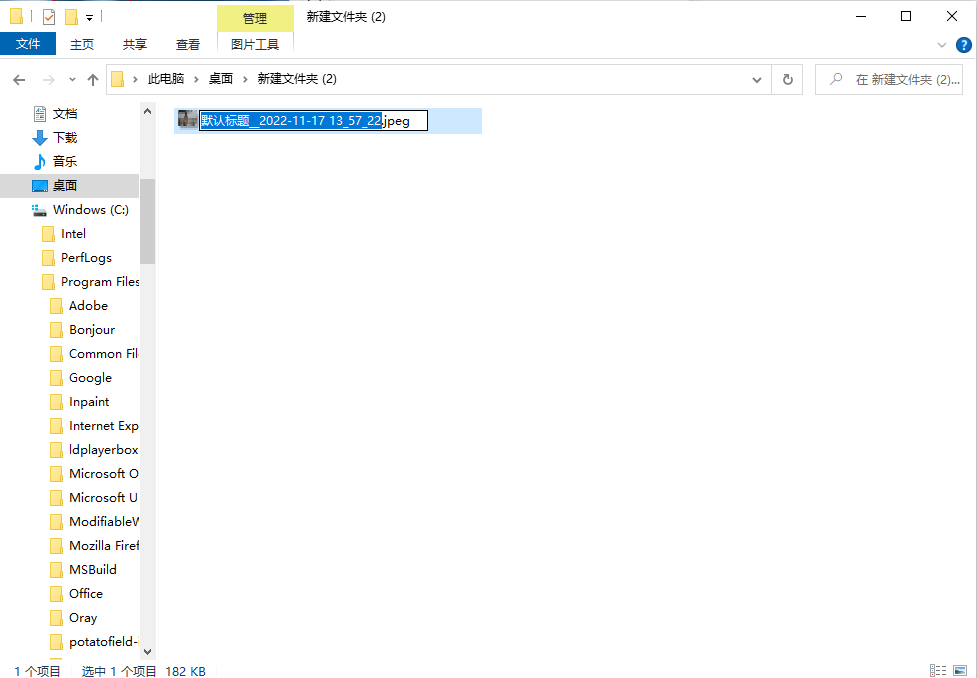Open the Mozilla Firefox folder in tree
Screen dimensions: 977x678
[103, 545]
